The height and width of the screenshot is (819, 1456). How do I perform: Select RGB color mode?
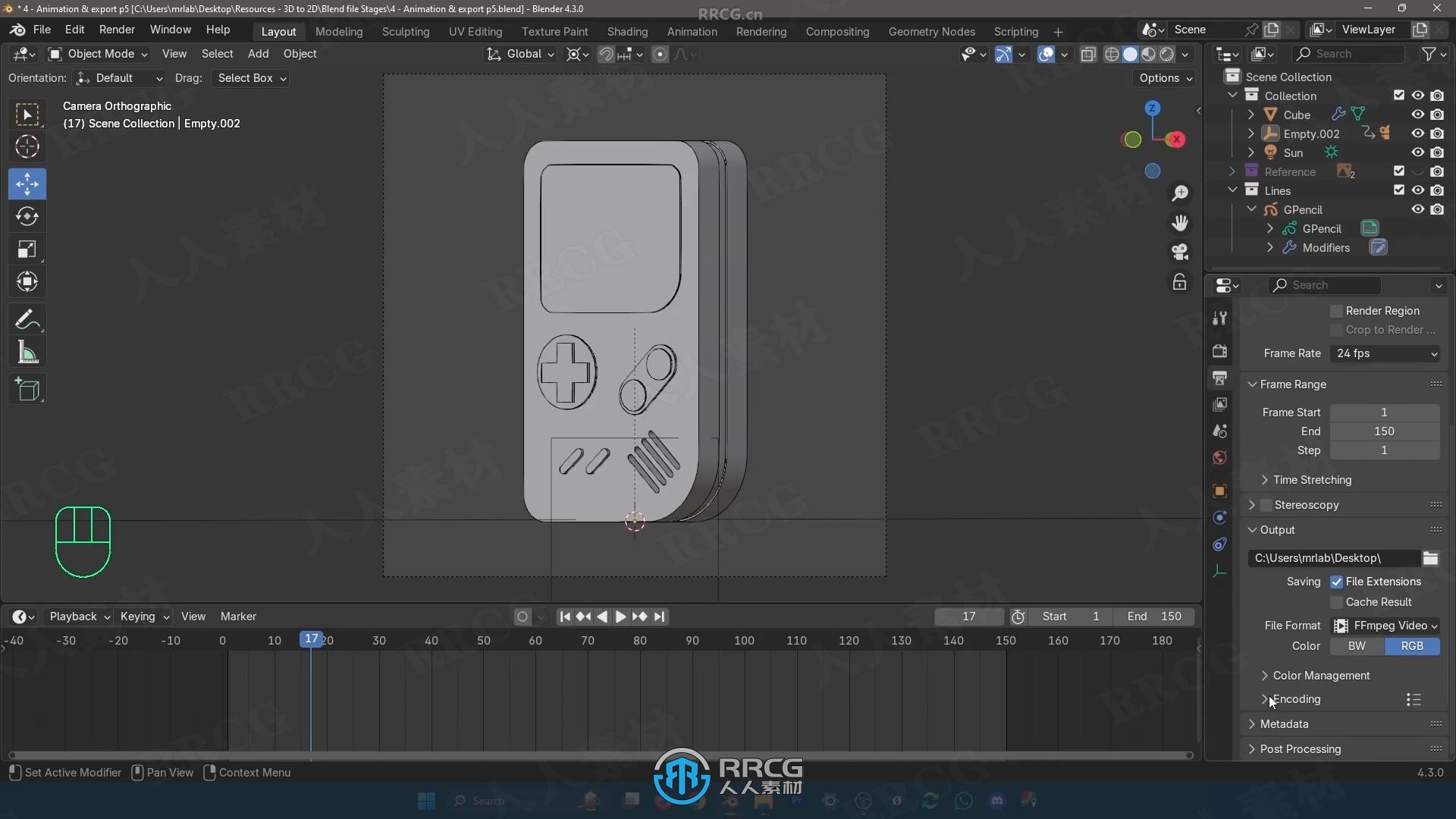1412,646
